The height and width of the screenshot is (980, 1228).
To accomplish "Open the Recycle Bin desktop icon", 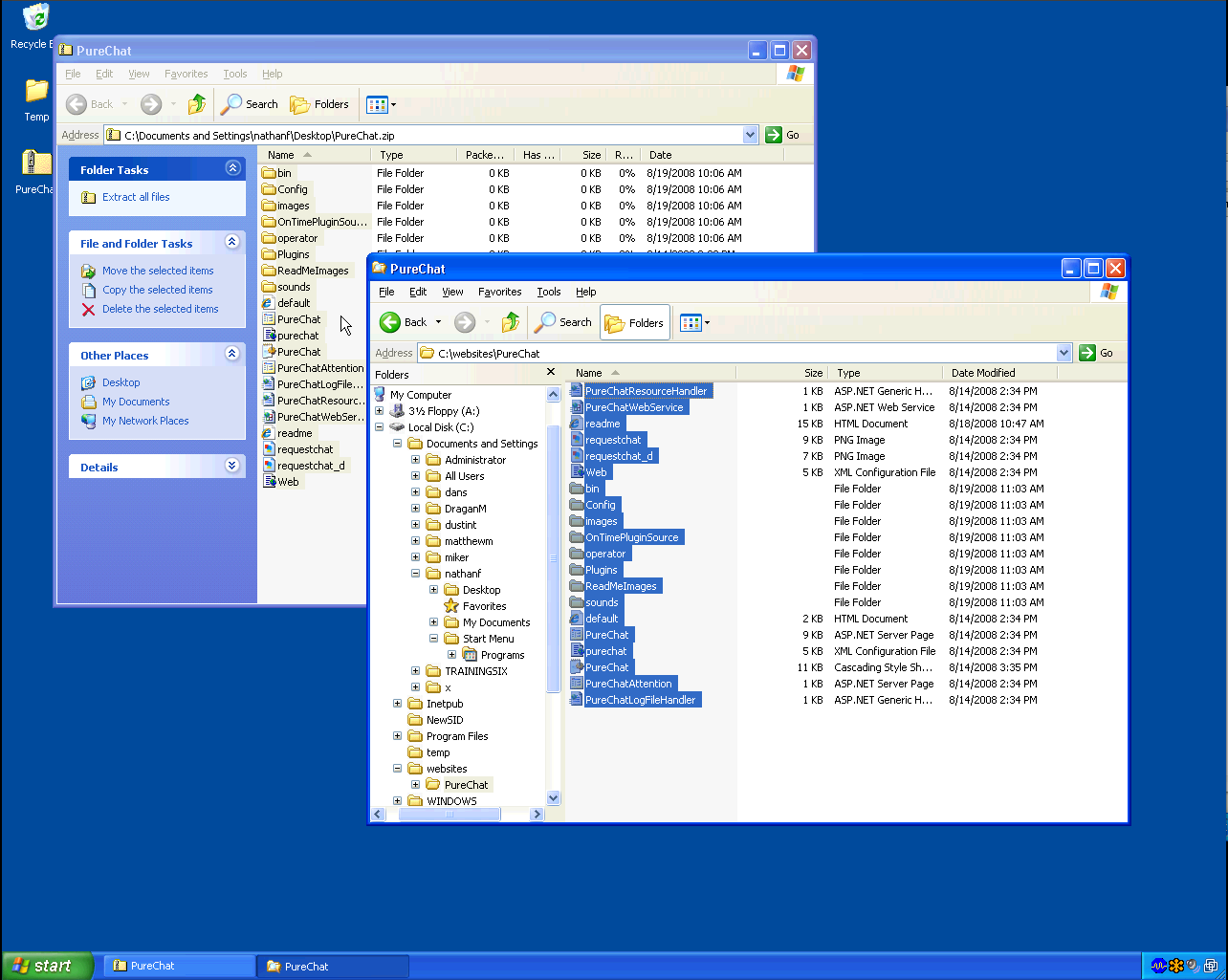I will tap(34, 19).
